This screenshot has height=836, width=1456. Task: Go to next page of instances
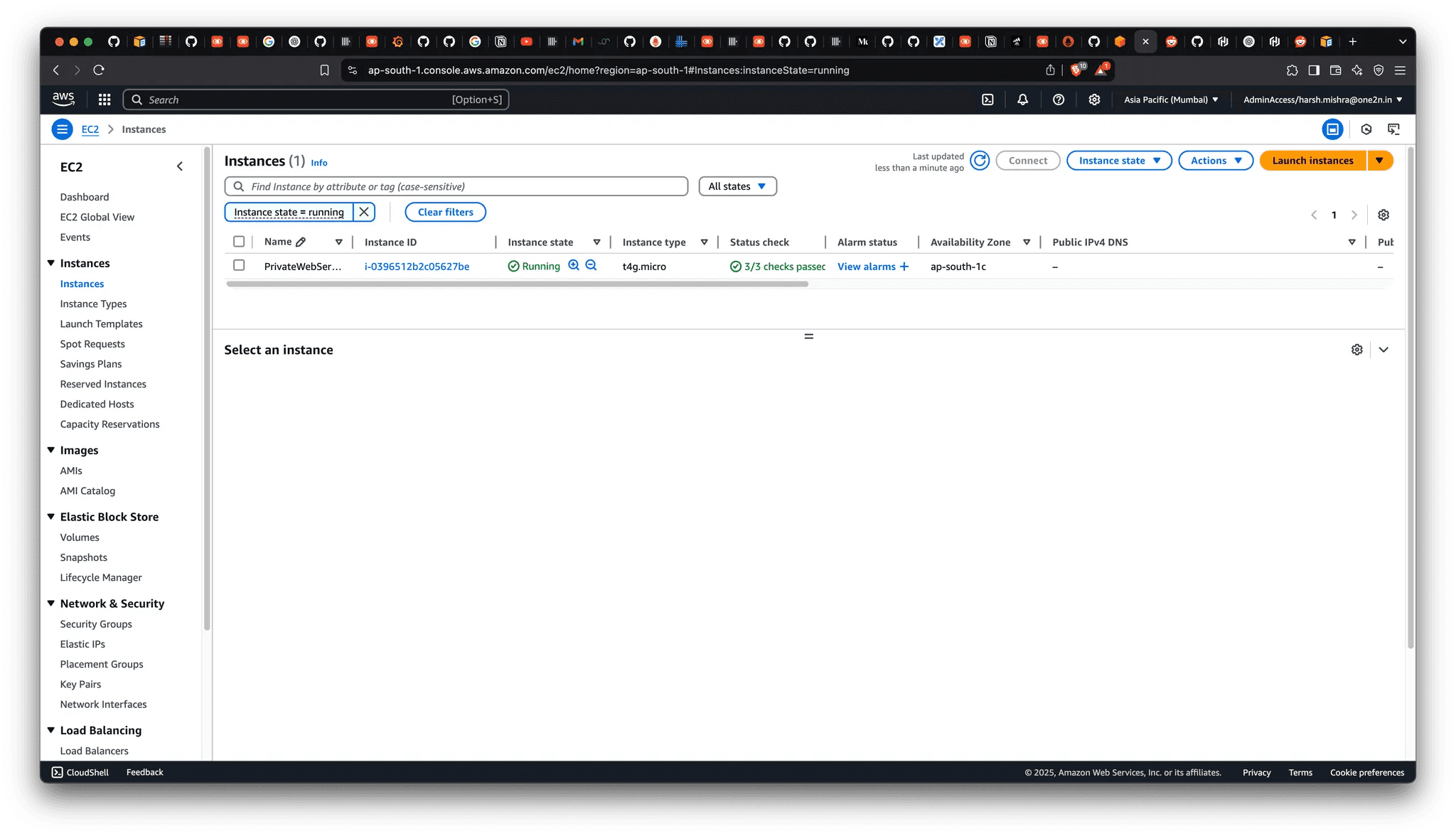(1354, 215)
